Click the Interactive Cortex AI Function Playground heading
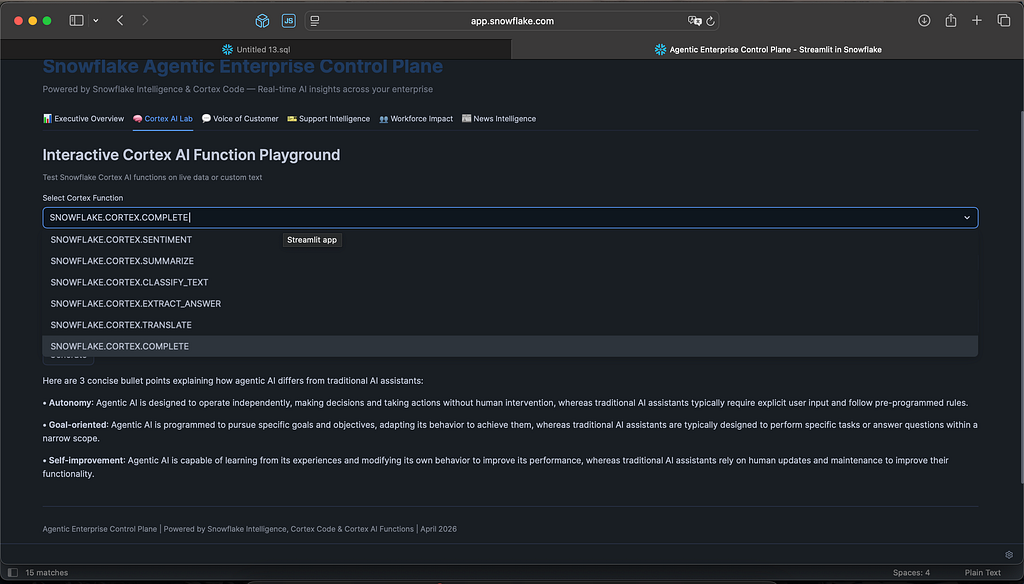Screen dimensions: 1024x584 [x=191, y=155]
